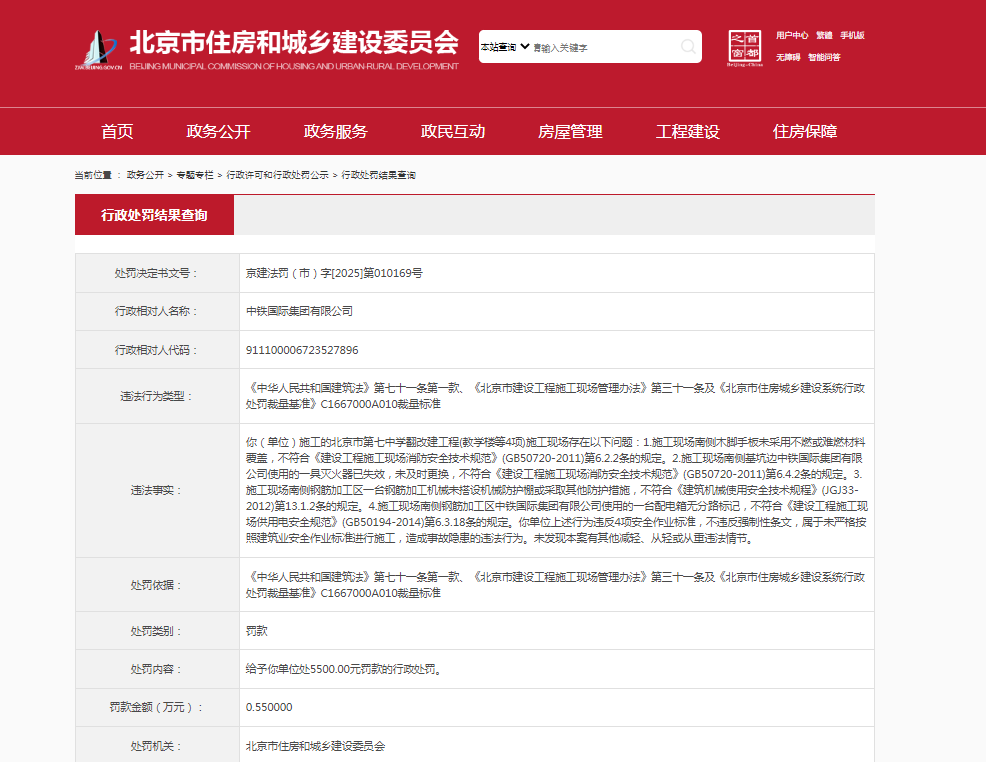Open the 房屋管理 menu
The image size is (986, 762).
pos(570,131)
